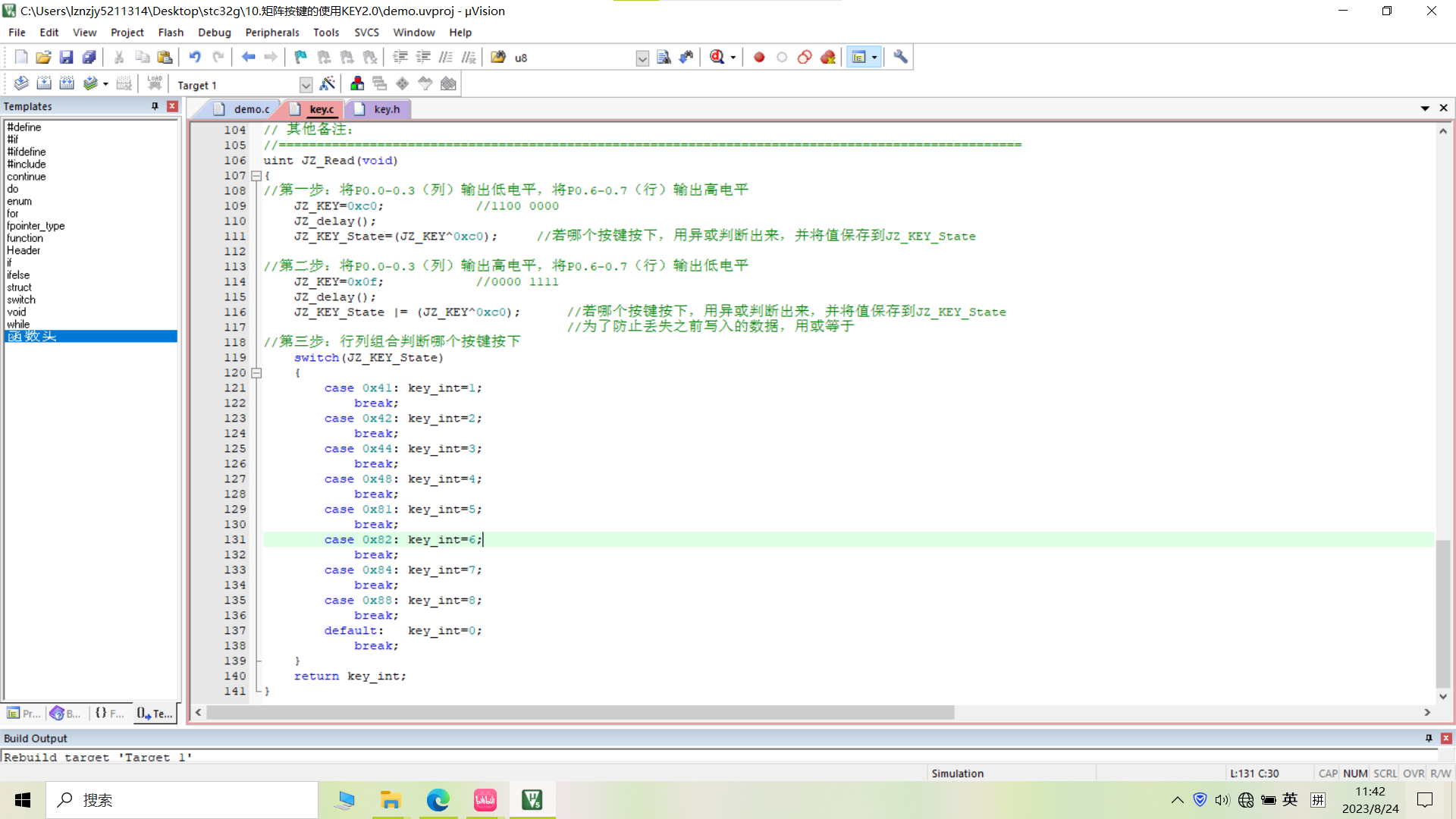Click the Windows Start button
This screenshot has width=1456, height=819.
pos(23,800)
